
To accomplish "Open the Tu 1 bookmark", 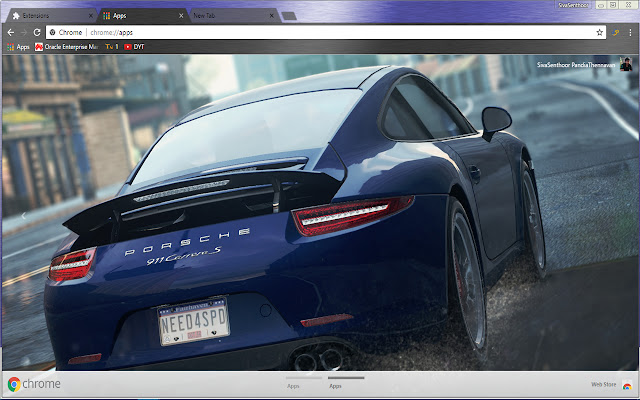I will tap(112, 47).
